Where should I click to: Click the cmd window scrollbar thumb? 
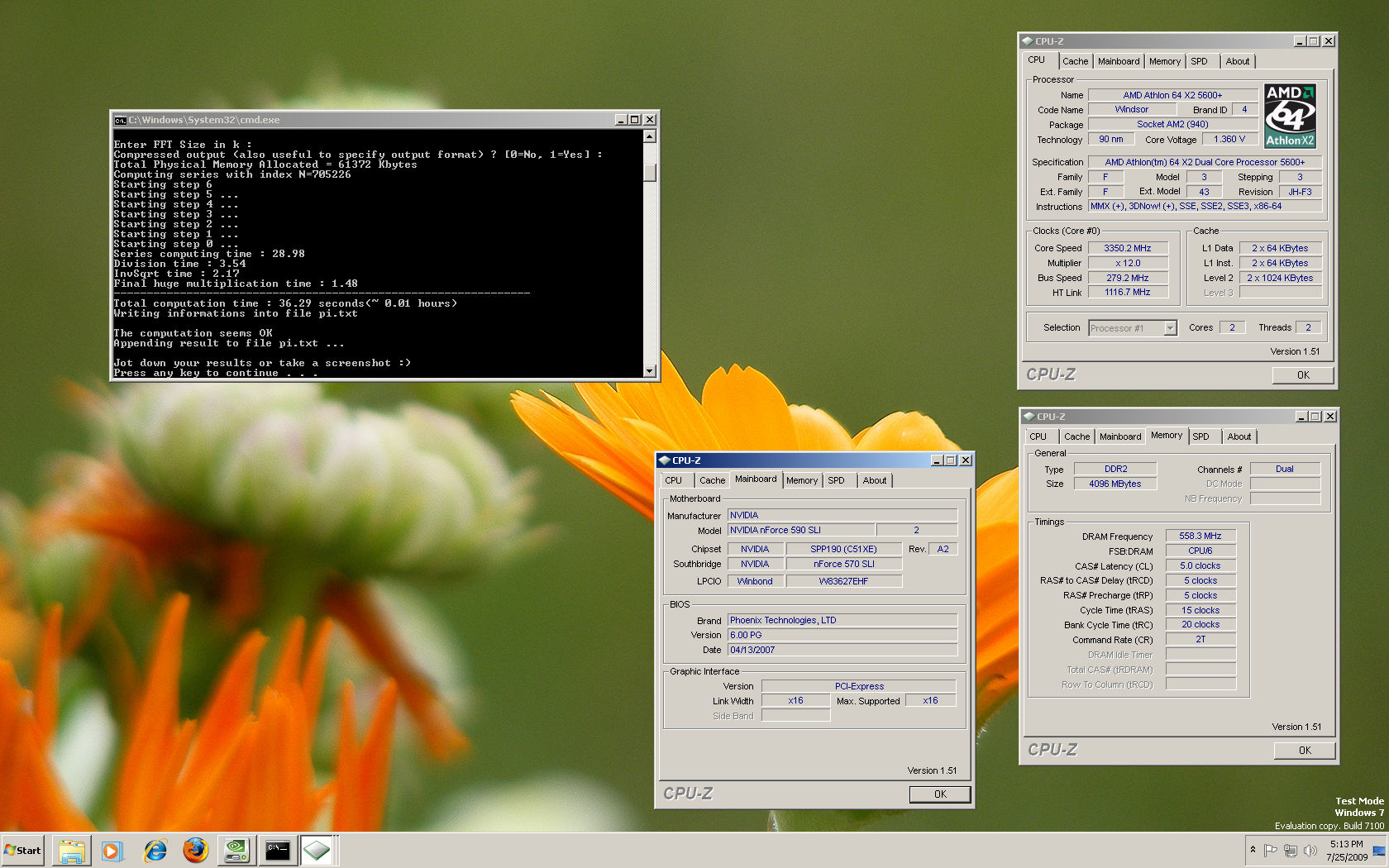point(650,172)
